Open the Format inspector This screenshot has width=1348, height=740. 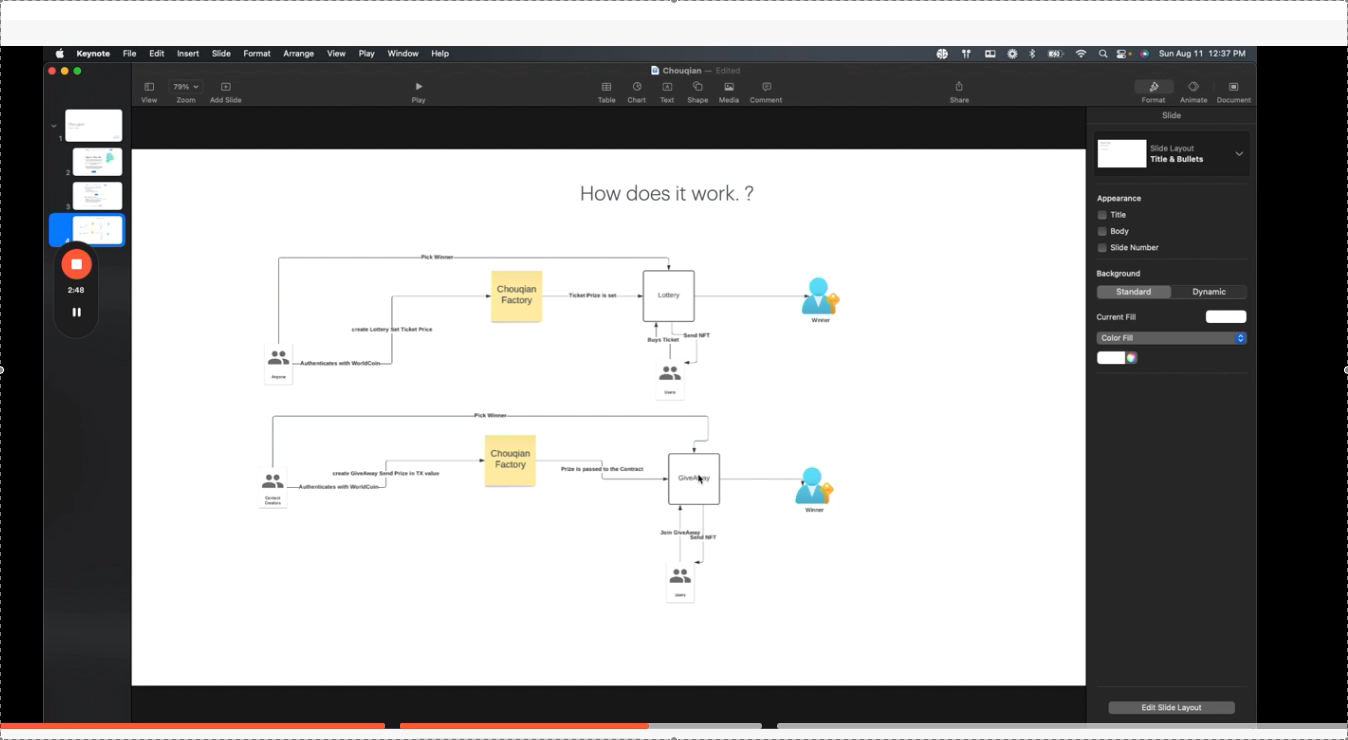coord(1153,92)
